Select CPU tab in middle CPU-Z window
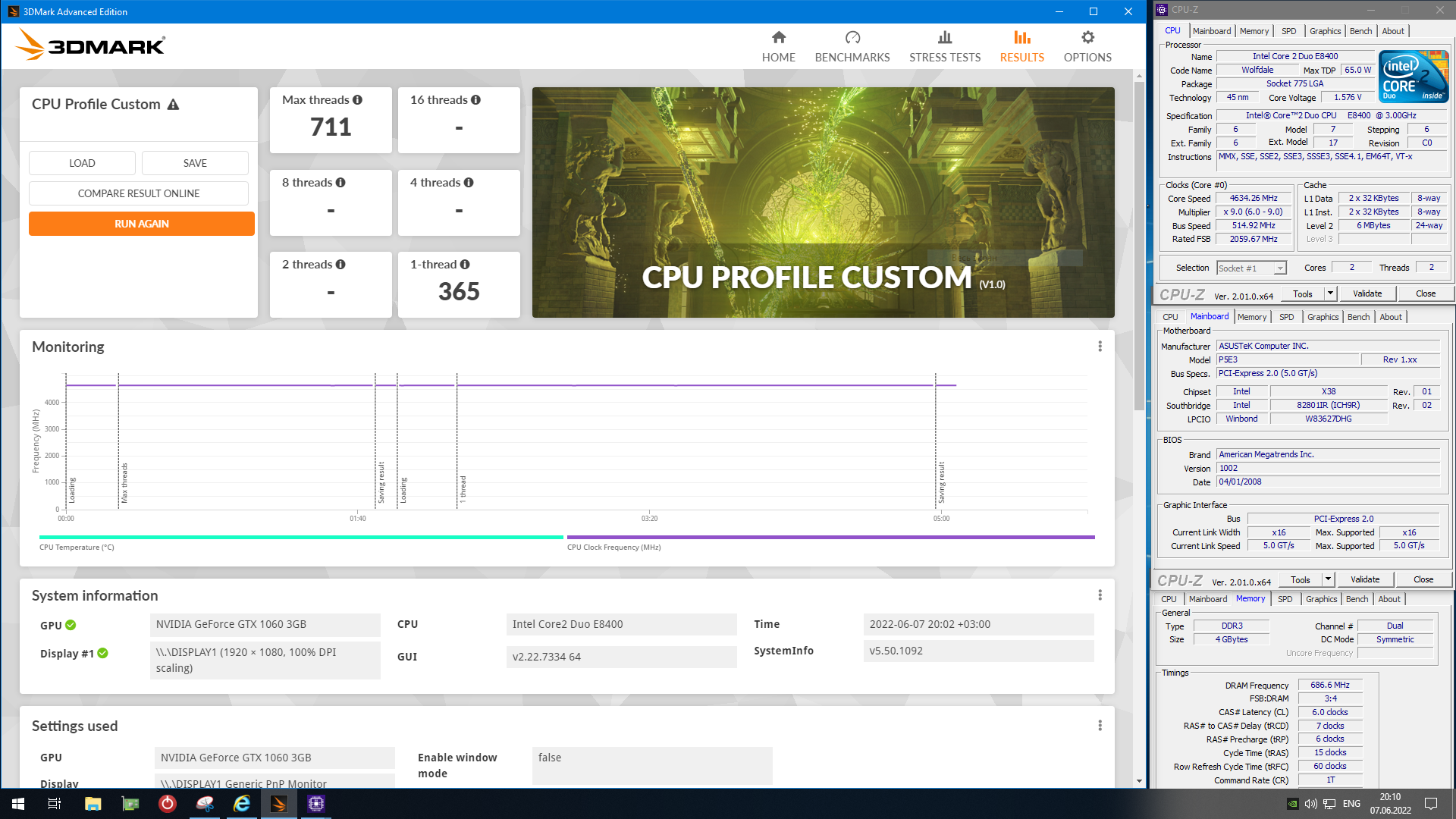This screenshot has width=1456, height=819. coord(1170,317)
